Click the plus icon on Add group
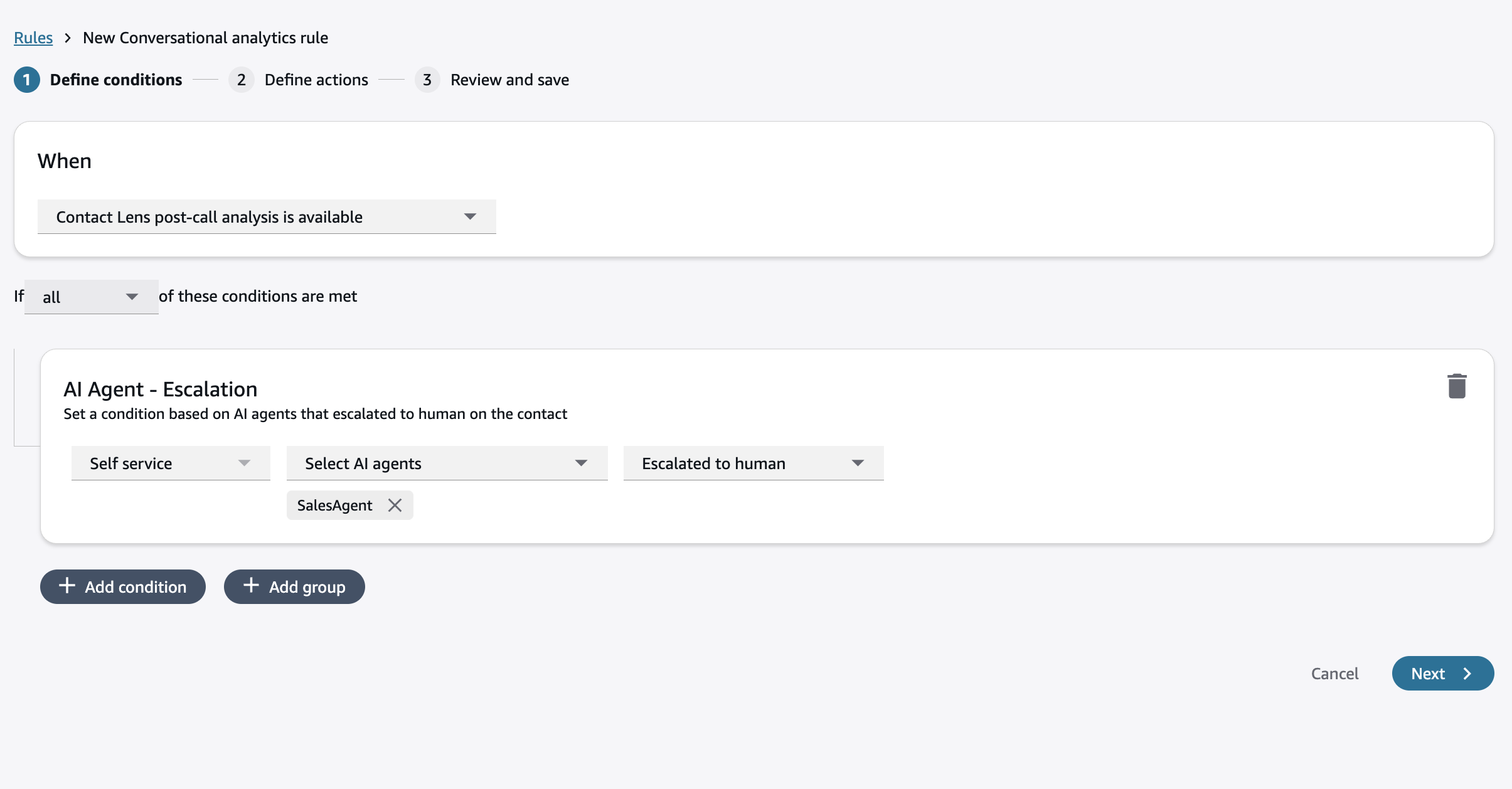This screenshot has height=789, width=1512. click(x=251, y=585)
